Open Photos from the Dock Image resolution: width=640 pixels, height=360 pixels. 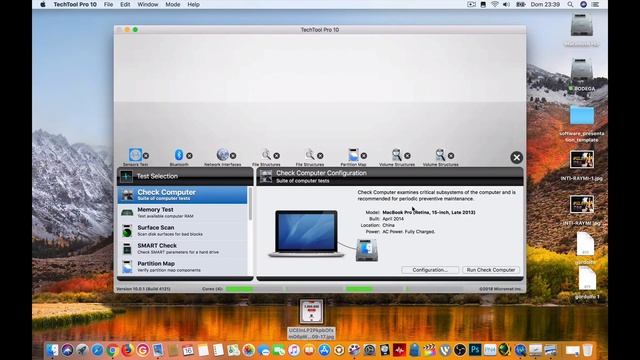point(249,350)
